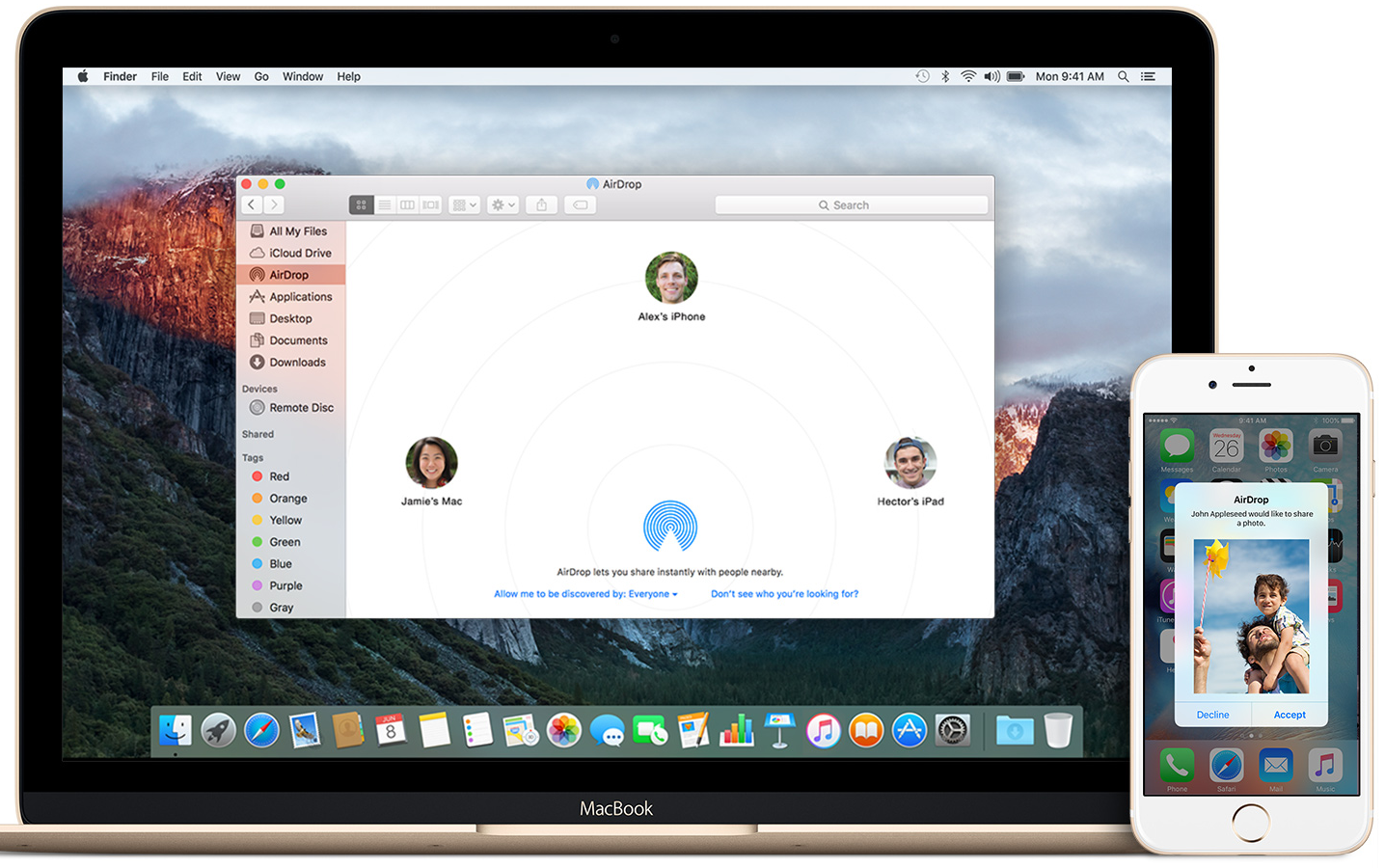This screenshot has width=1385, height=868.
Task: Open Calendar from the Dock
Action: [x=391, y=731]
